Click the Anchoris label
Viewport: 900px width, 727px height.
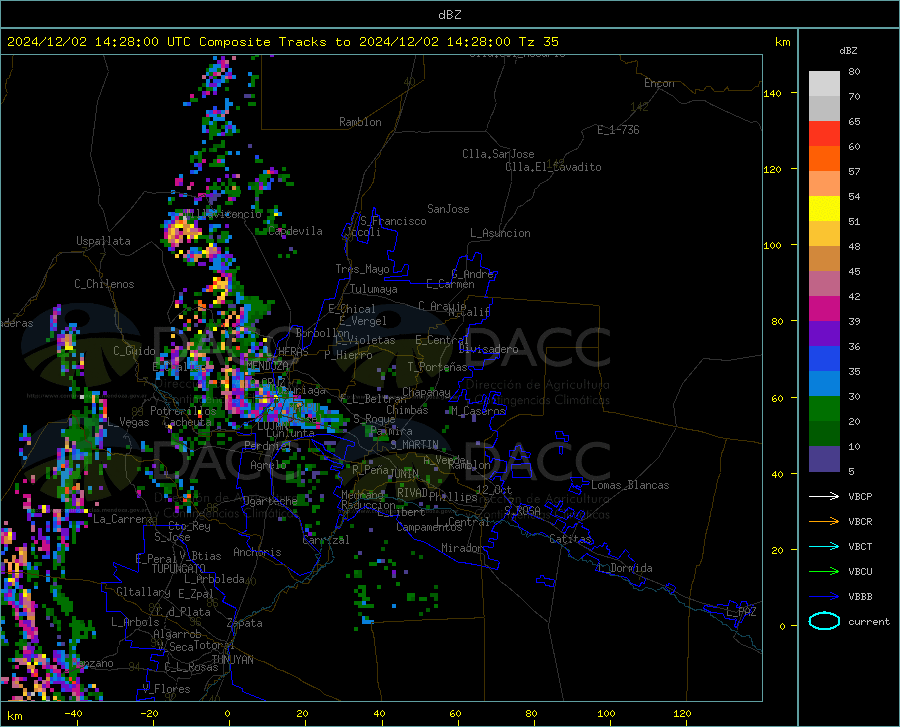[257, 552]
